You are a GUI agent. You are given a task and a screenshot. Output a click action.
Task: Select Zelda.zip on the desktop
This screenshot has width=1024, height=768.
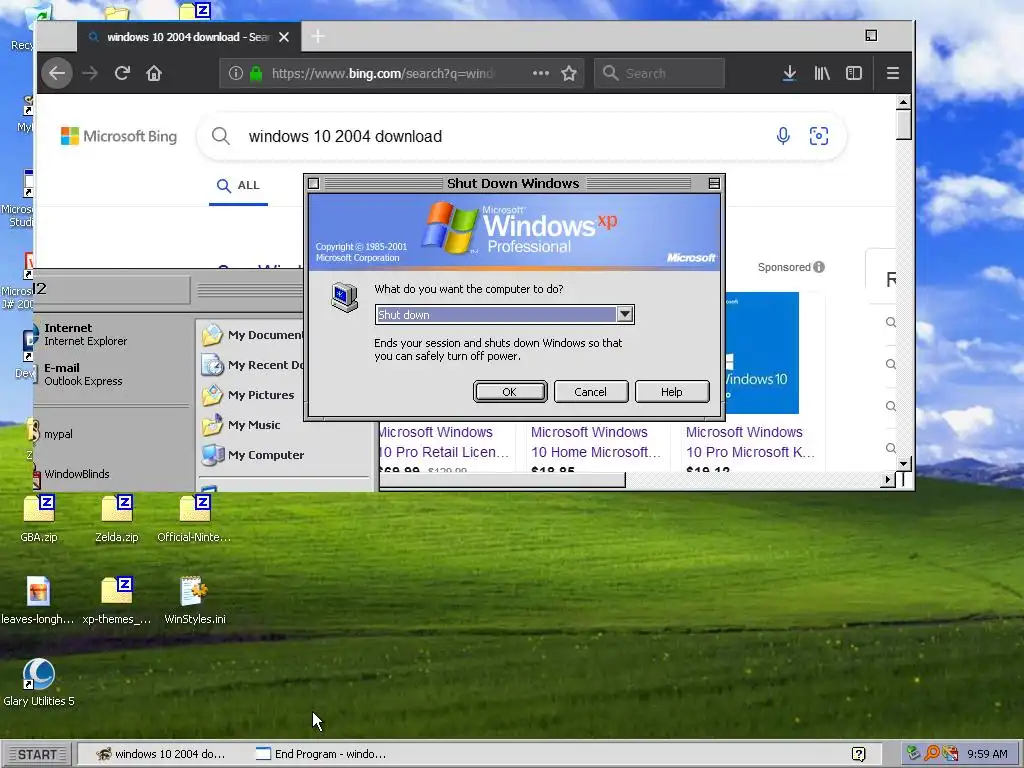coord(117,520)
